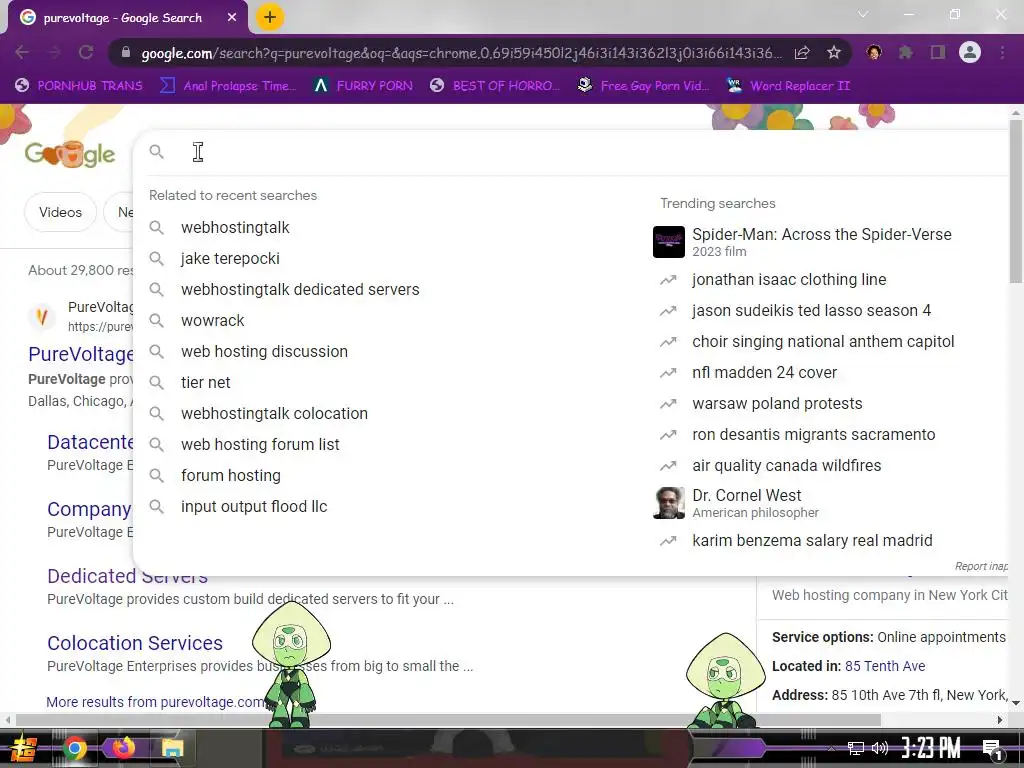The width and height of the screenshot is (1024, 768).
Task: Select ron desantis migrants sacramento trend
Action: [814, 435]
